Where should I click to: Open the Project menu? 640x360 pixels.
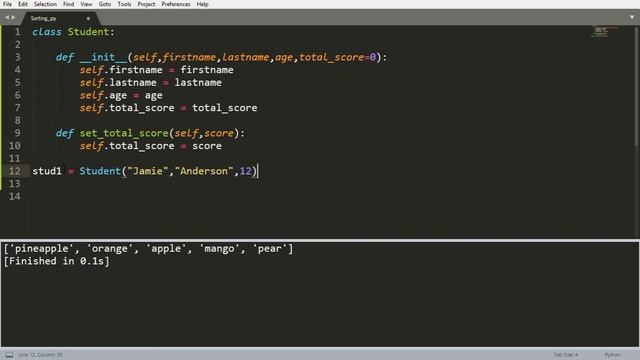tap(146, 4)
